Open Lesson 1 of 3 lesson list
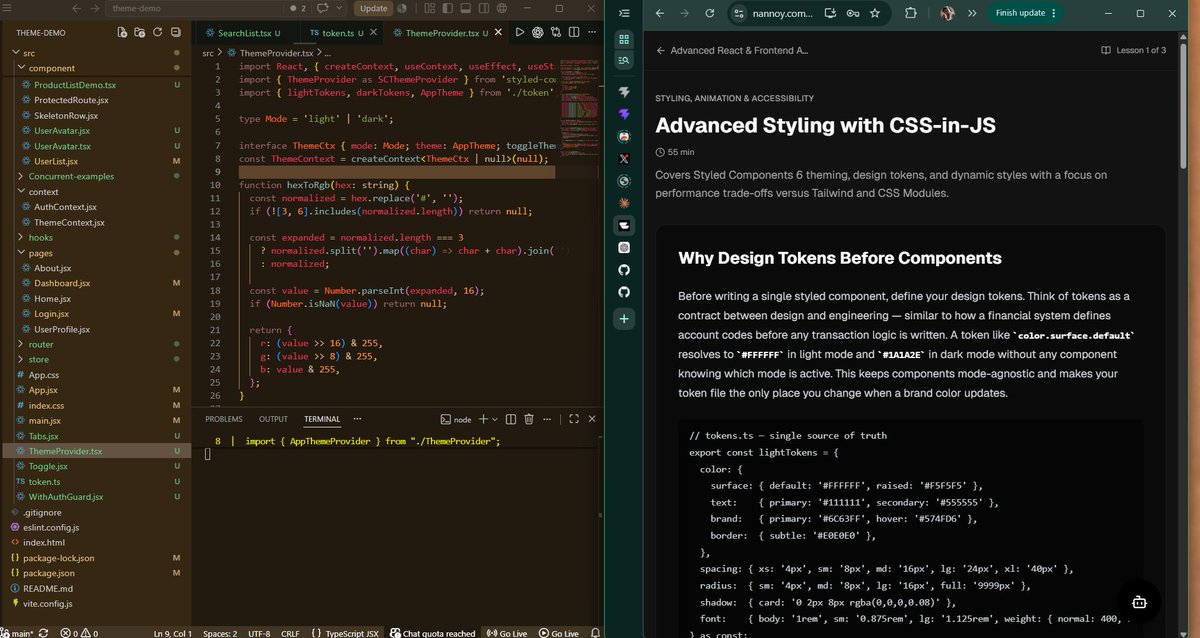The height and width of the screenshot is (638, 1200). [x=1133, y=50]
